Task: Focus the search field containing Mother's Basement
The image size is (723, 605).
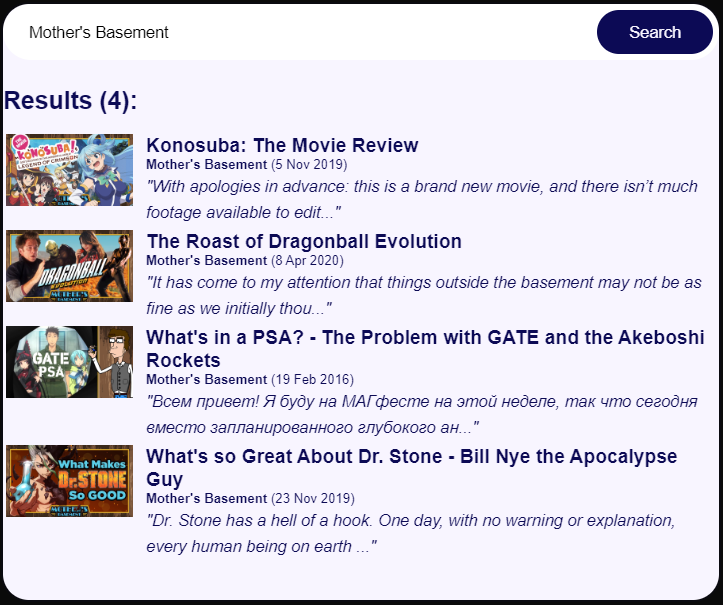Action: pos(300,32)
